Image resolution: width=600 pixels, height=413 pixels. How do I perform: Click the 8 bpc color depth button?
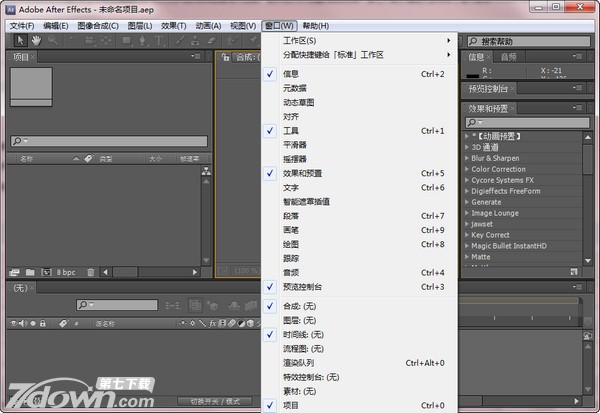pos(66,271)
